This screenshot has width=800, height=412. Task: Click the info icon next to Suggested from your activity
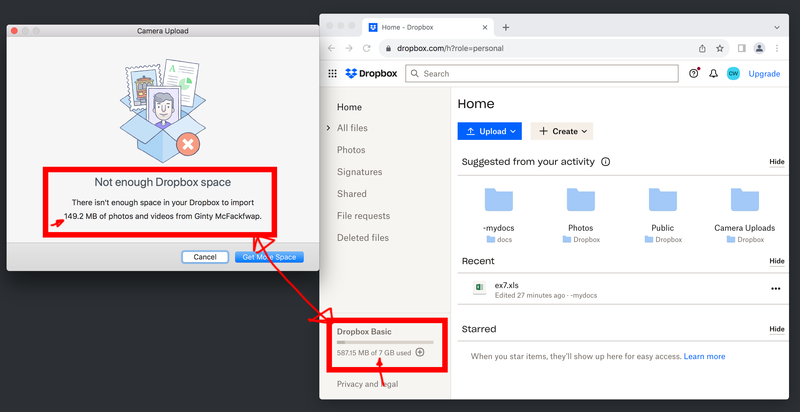click(x=606, y=162)
